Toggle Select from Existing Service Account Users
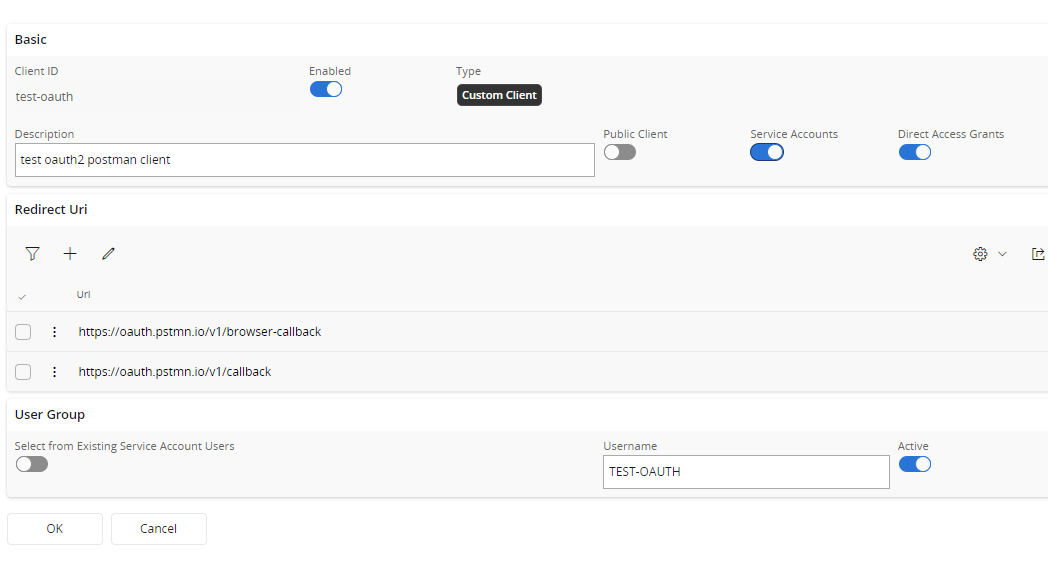The width and height of the screenshot is (1048, 573). click(32, 464)
